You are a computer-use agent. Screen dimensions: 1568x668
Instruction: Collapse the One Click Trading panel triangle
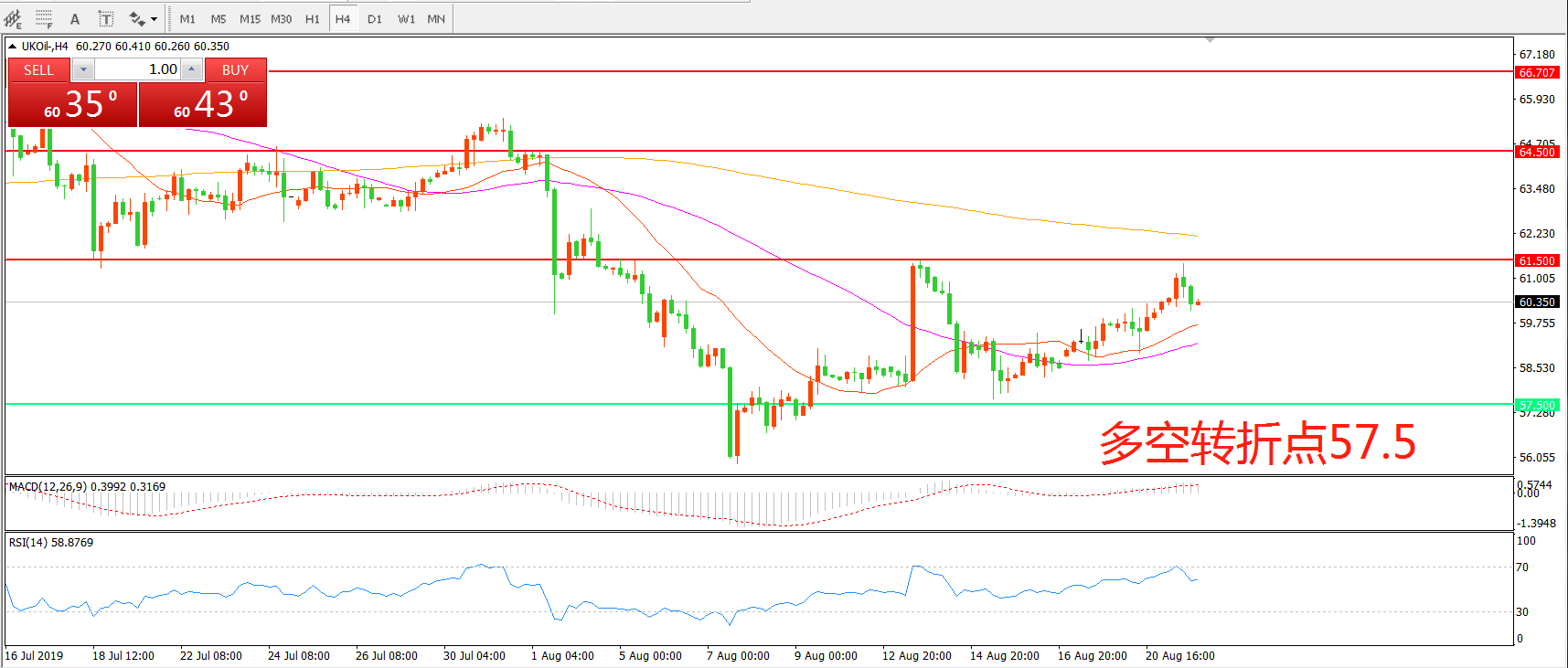(12, 47)
